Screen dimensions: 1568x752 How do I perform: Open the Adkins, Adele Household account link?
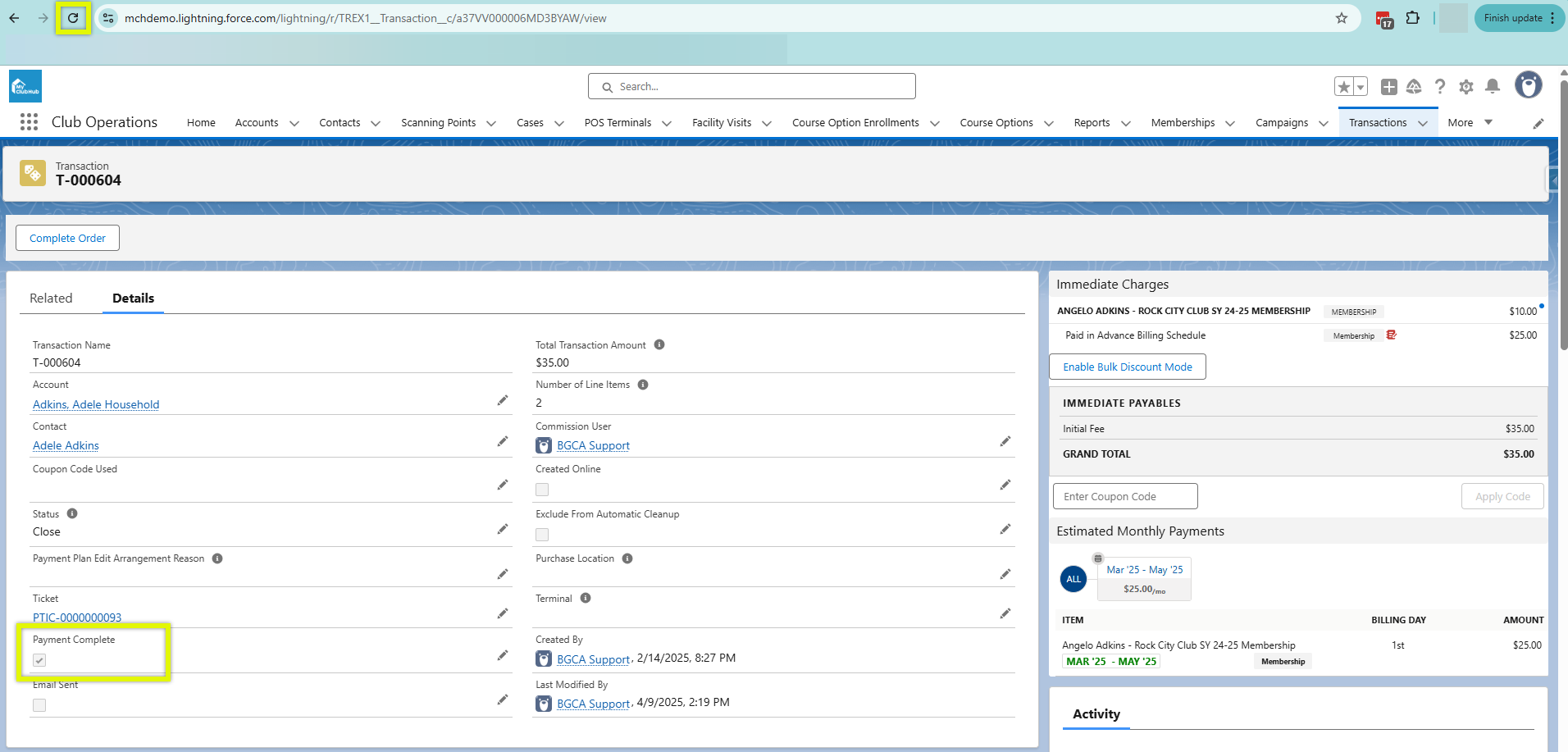tap(96, 404)
